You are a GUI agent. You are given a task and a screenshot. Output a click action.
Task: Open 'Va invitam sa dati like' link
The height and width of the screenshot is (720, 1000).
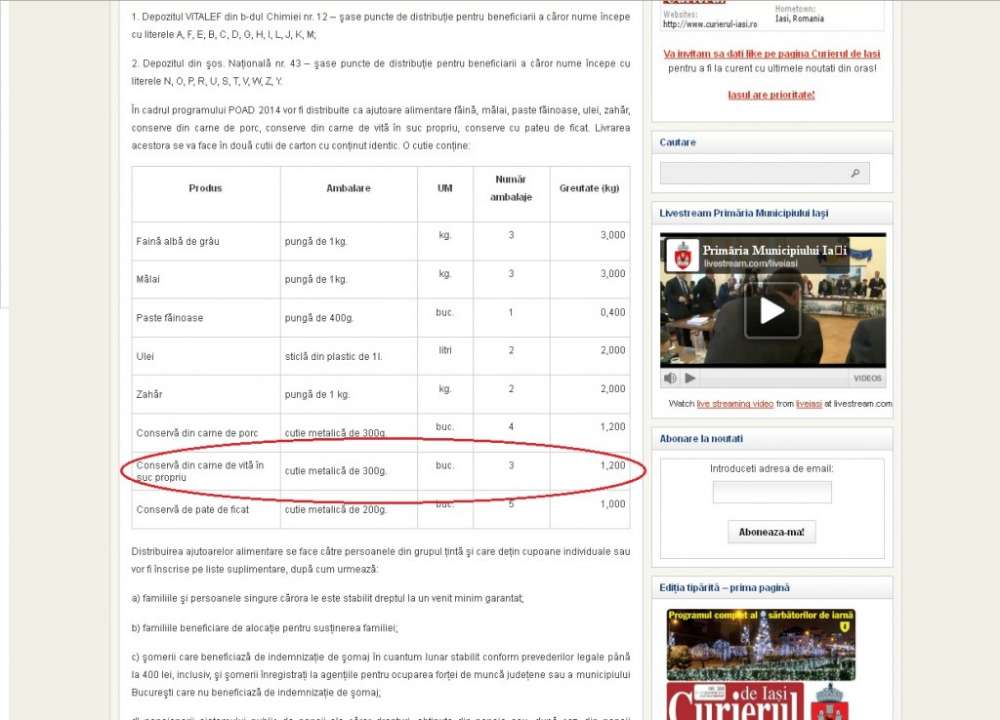772,54
